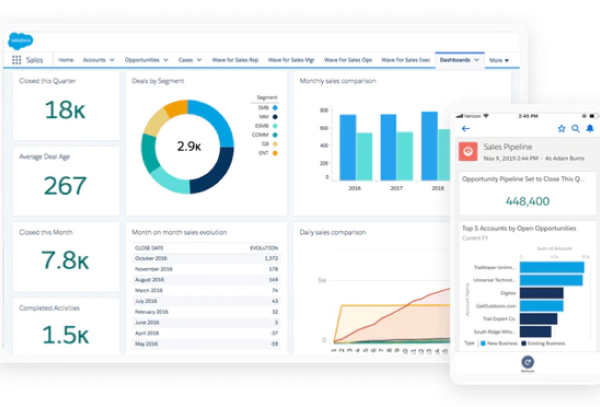Viewport: 600px width, 407px height.
Task: Click the Deals by Segment chart title
Action: [158, 81]
